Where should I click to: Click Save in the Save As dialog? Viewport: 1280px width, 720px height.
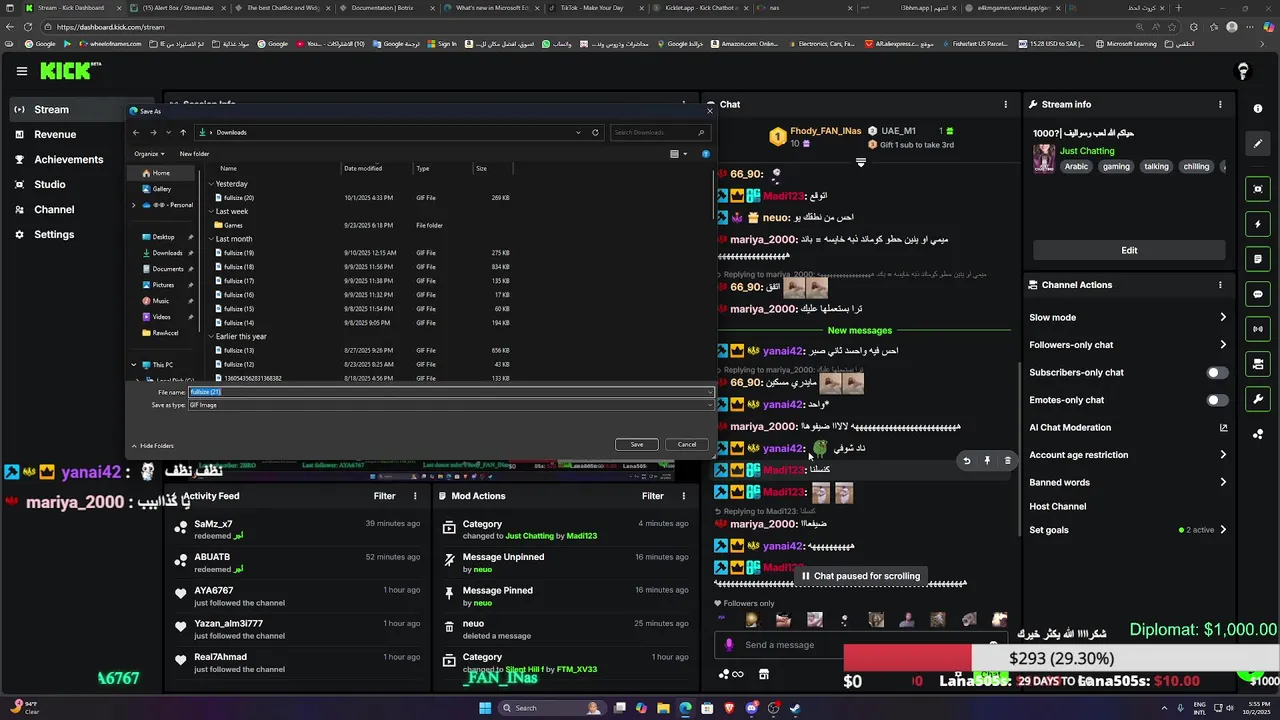click(637, 444)
